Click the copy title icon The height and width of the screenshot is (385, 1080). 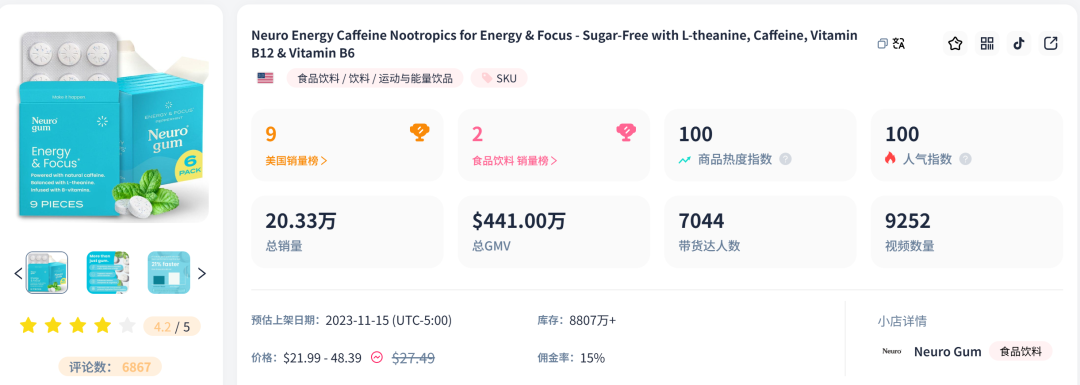coord(882,43)
